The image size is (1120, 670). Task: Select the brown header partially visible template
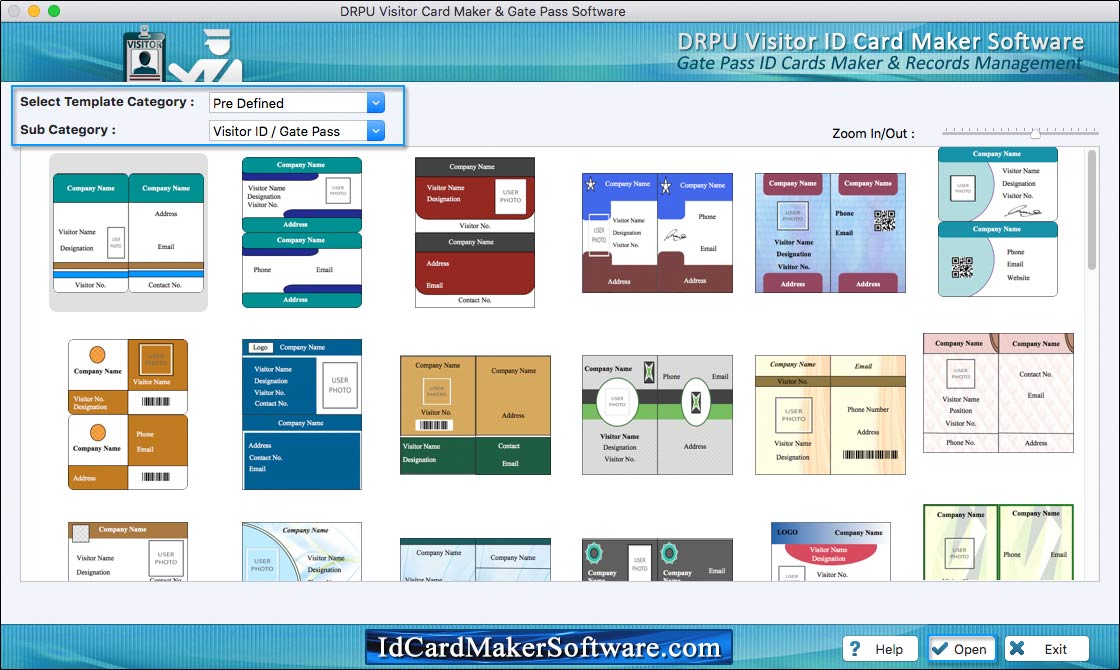coord(128,551)
